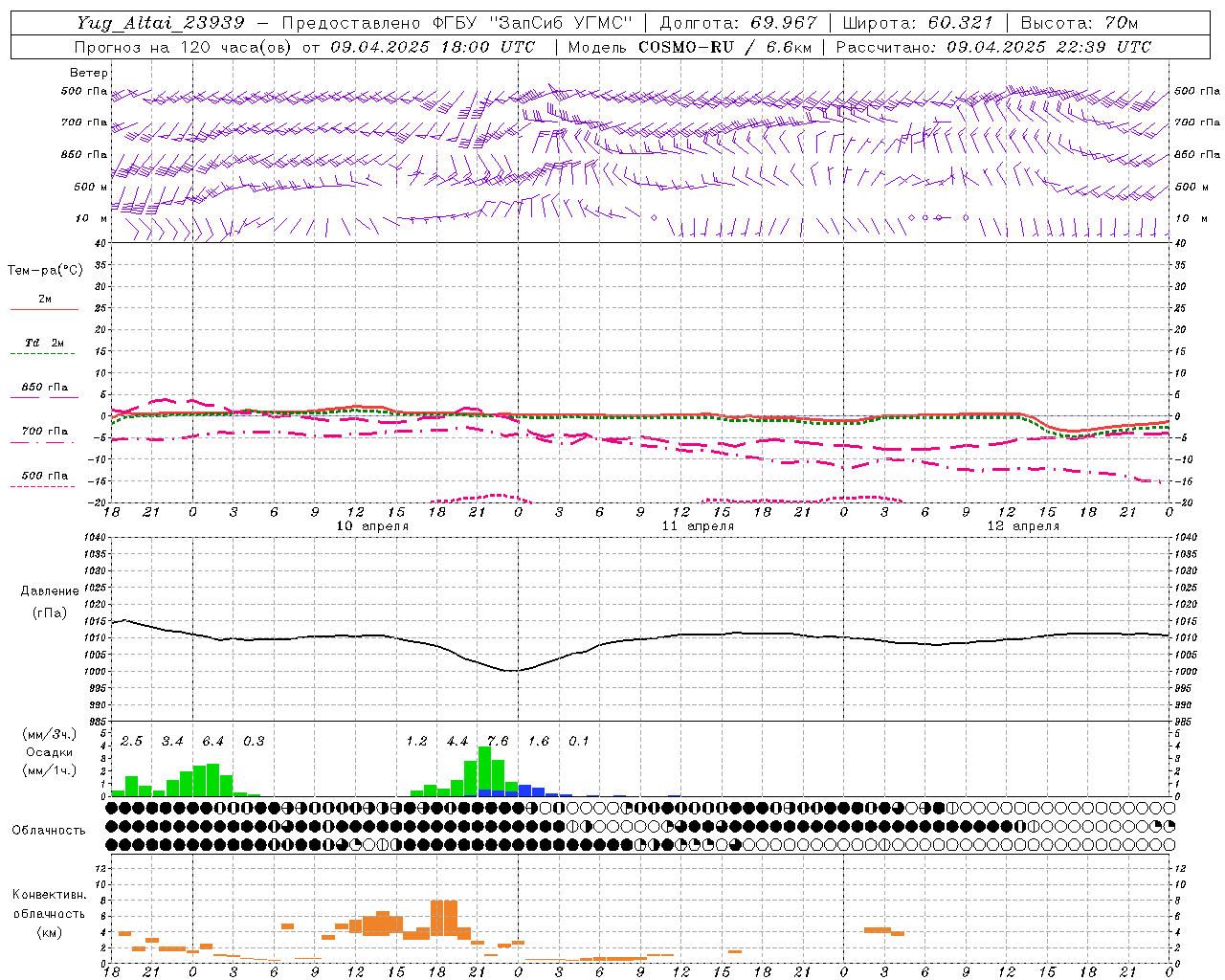
Task: Click the precipitation total "0.1"
Action: click(x=579, y=742)
